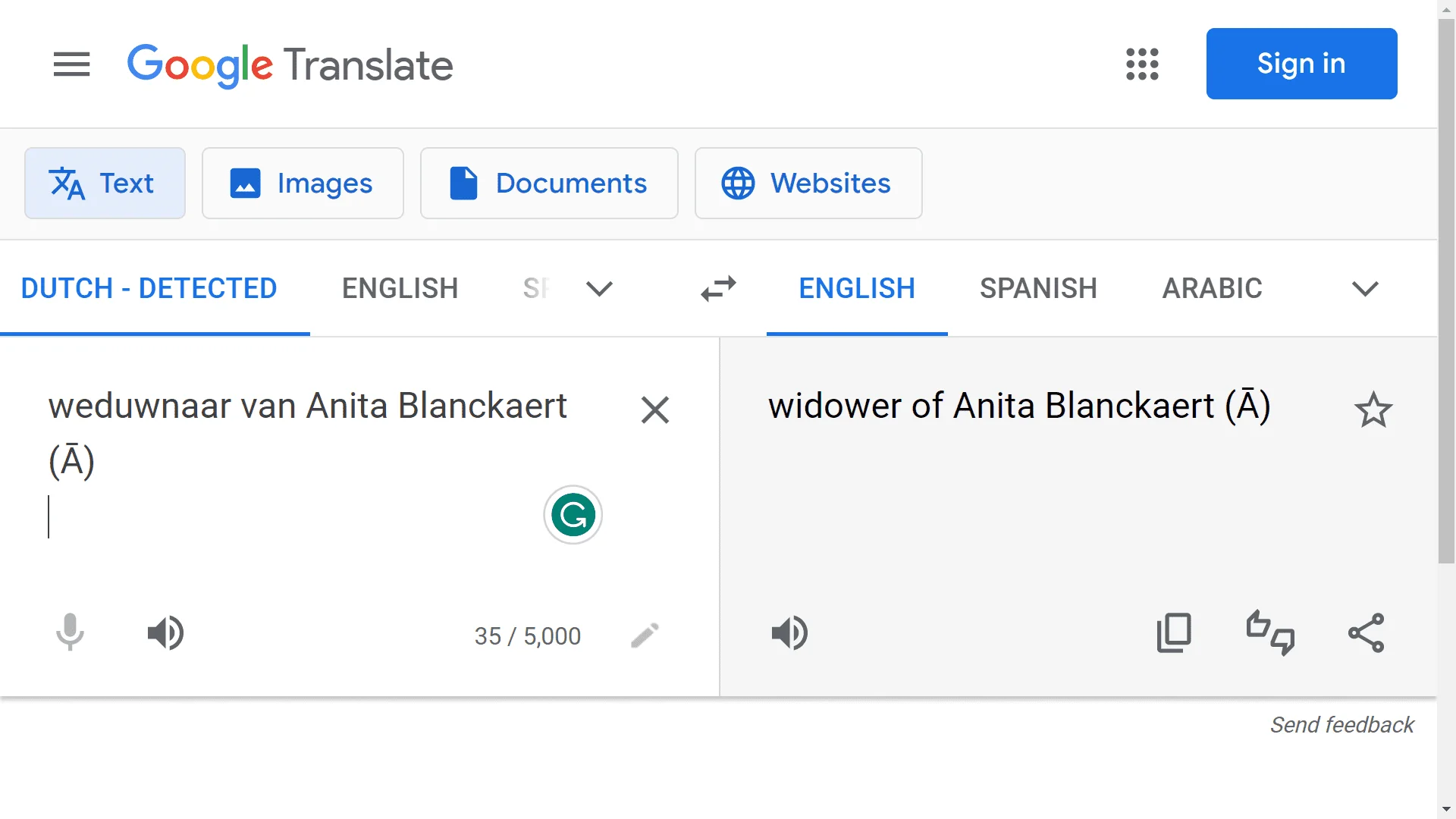The image size is (1456, 819).
Task: Save translation with the star icon
Action: [1373, 409]
